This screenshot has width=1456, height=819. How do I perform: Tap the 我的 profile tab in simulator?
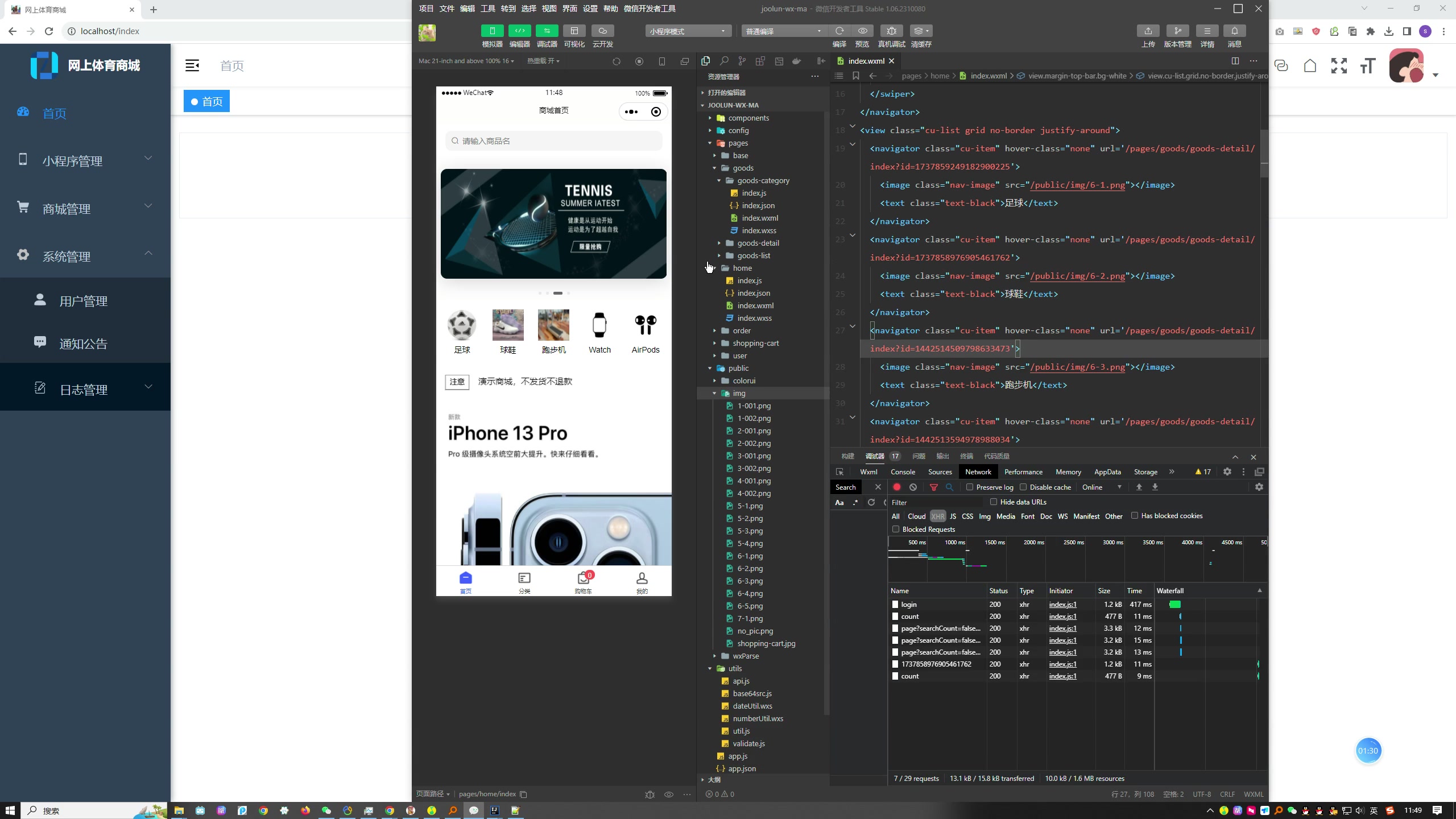pyautogui.click(x=642, y=582)
